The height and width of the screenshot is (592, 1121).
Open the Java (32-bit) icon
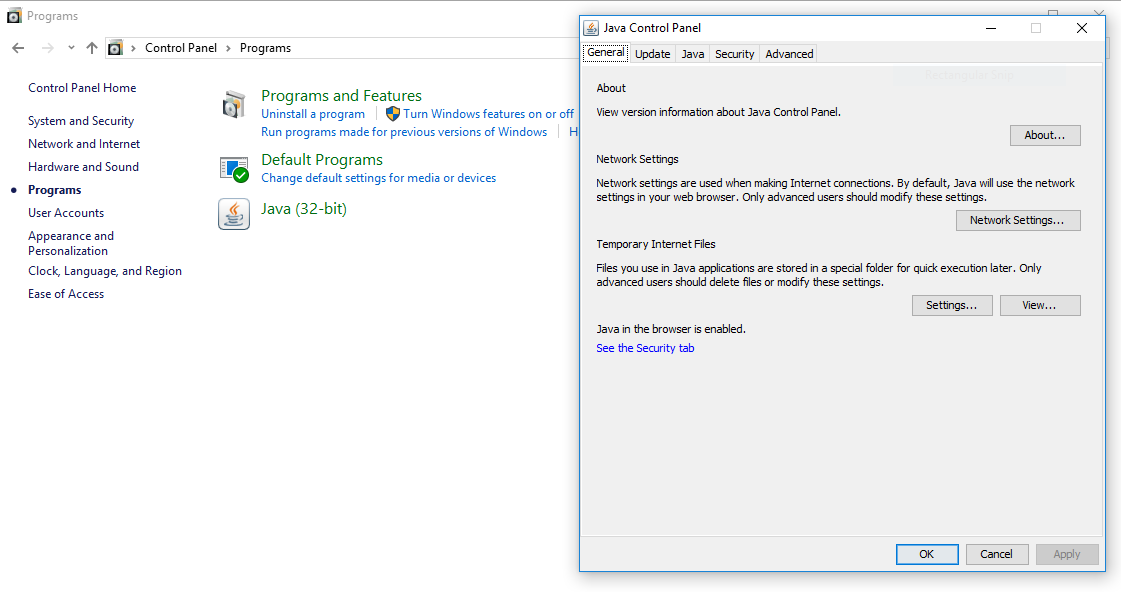(234, 214)
